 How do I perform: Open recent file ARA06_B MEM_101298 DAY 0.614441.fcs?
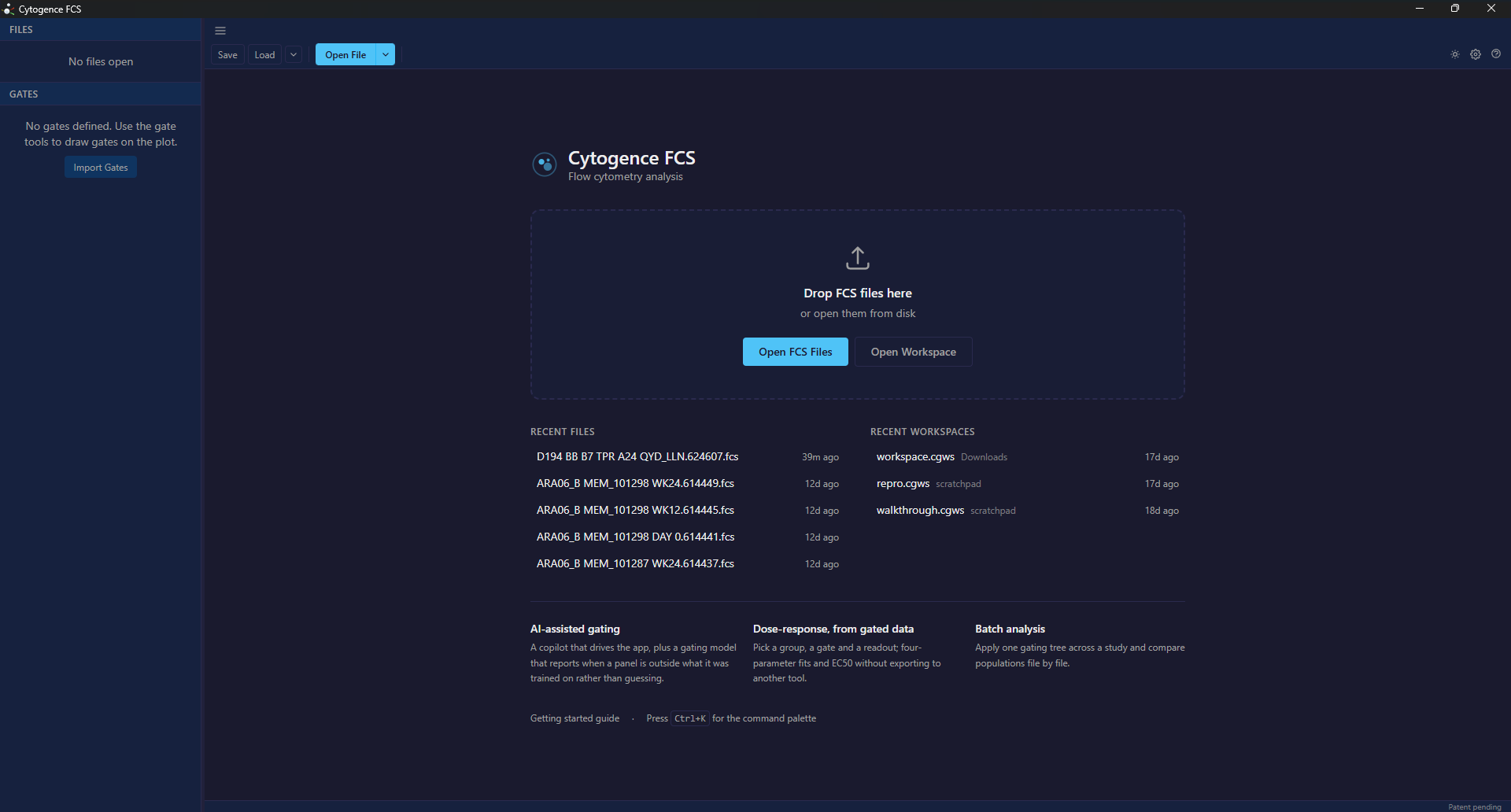click(688, 537)
